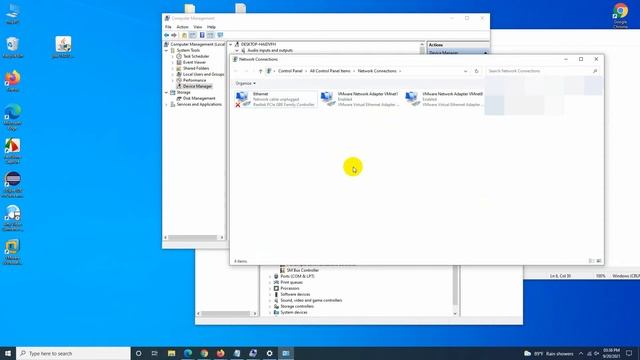Expand the Task Scheduler node
This screenshot has width=640, height=360.
click(x=173, y=56)
